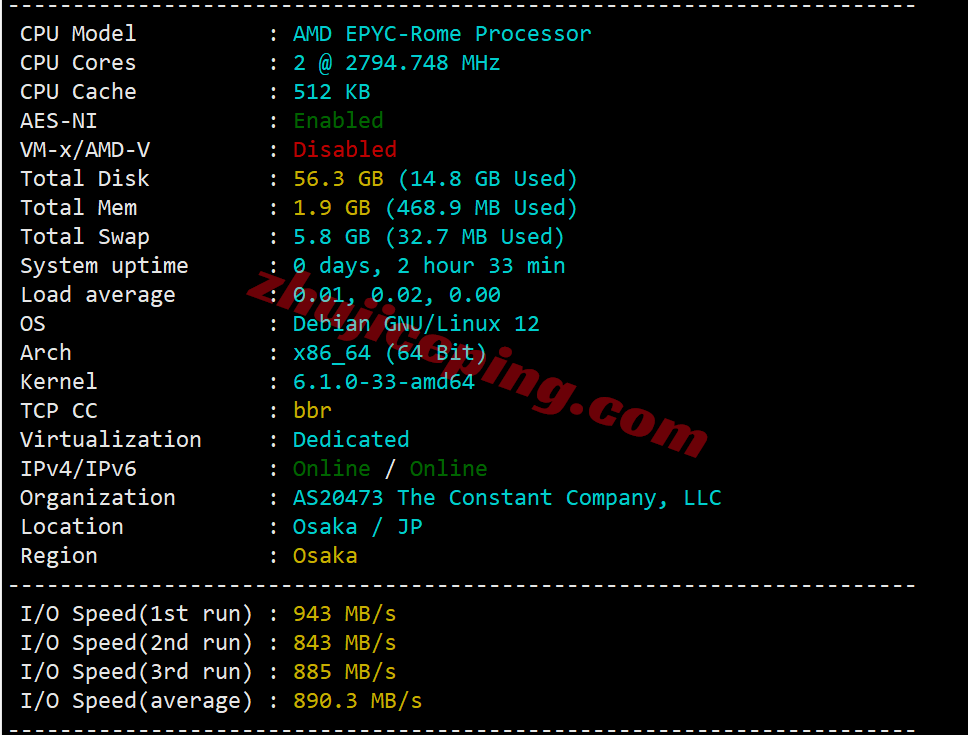Click the Virtualization value Dedicated

[x=351, y=440]
